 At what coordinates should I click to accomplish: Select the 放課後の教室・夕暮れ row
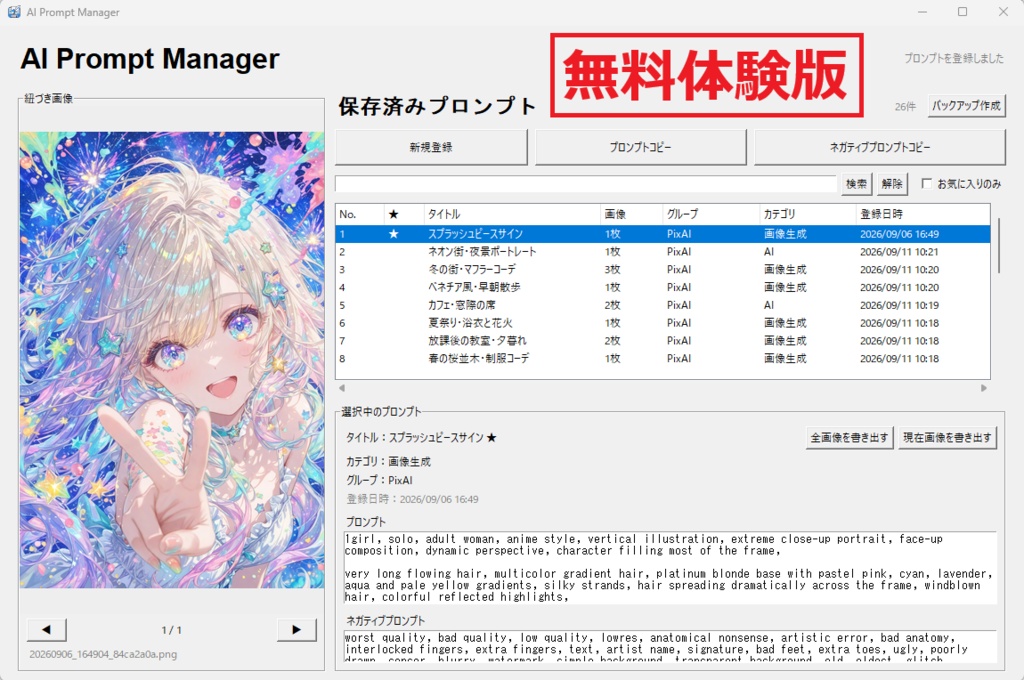tap(663, 340)
